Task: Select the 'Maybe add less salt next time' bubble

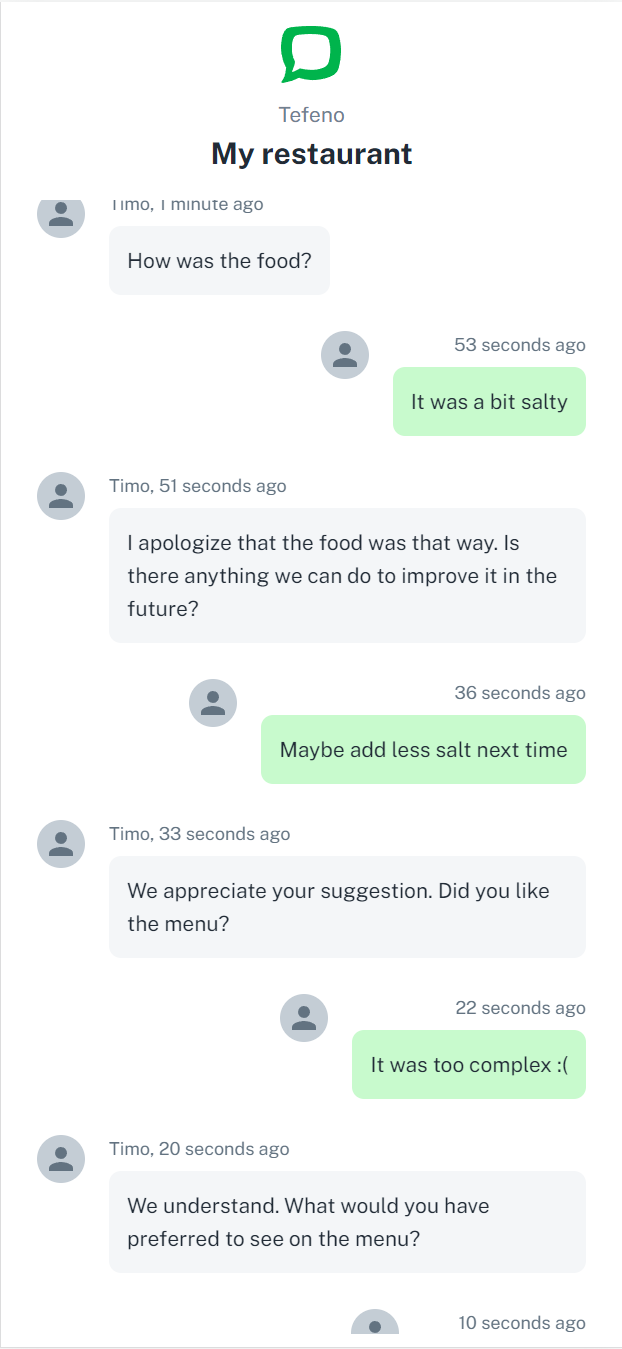Action: (x=423, y=750)
